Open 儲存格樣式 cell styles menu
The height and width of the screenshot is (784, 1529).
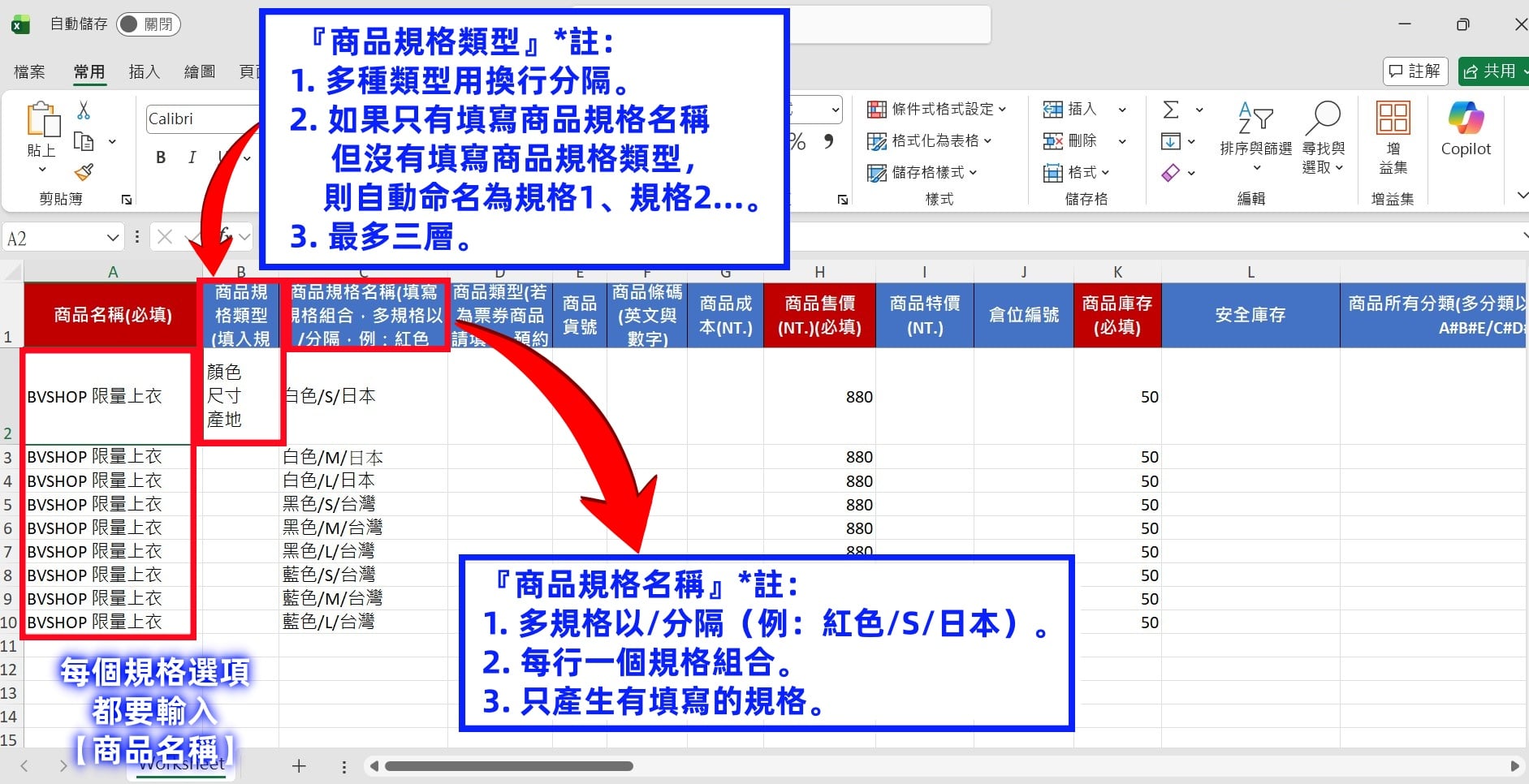tap(922, 172)
